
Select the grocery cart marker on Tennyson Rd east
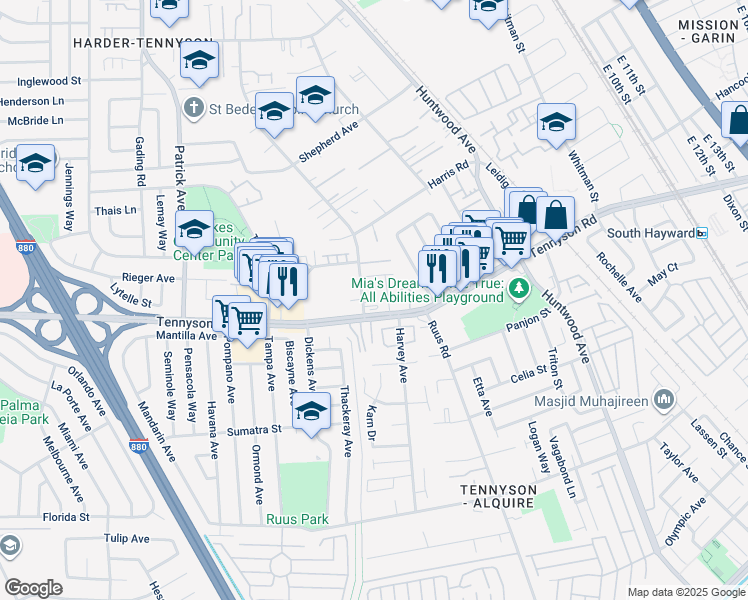click(x=511, y=245)
